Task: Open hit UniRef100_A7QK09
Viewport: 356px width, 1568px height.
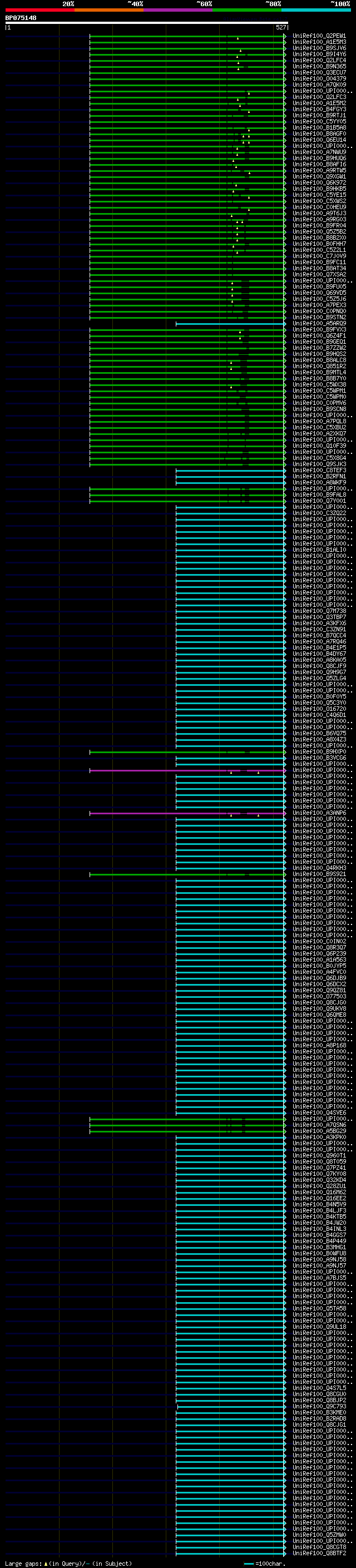Action: [x=319, y=85]
